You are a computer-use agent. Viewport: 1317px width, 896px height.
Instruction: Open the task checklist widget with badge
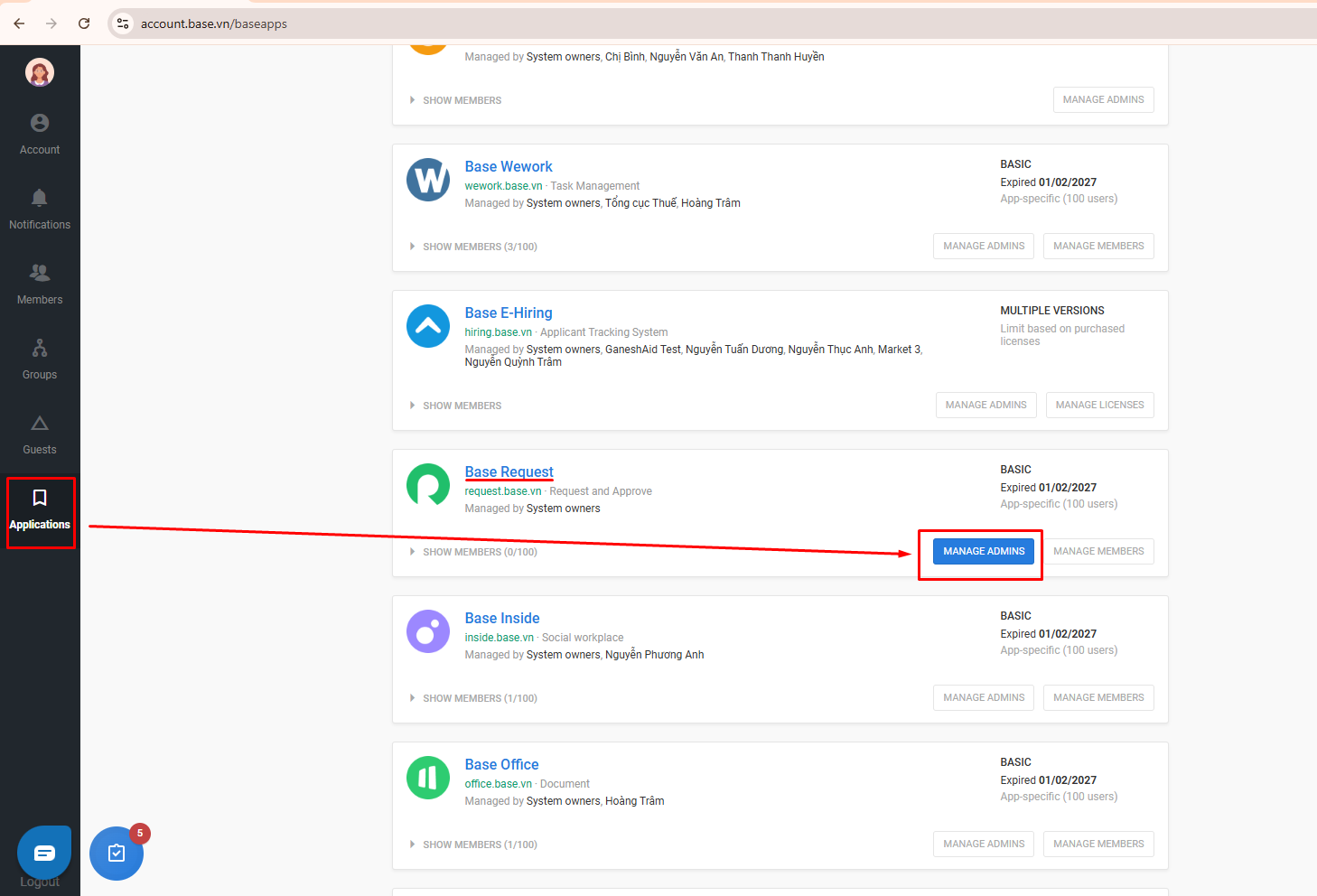click(117, 853)
